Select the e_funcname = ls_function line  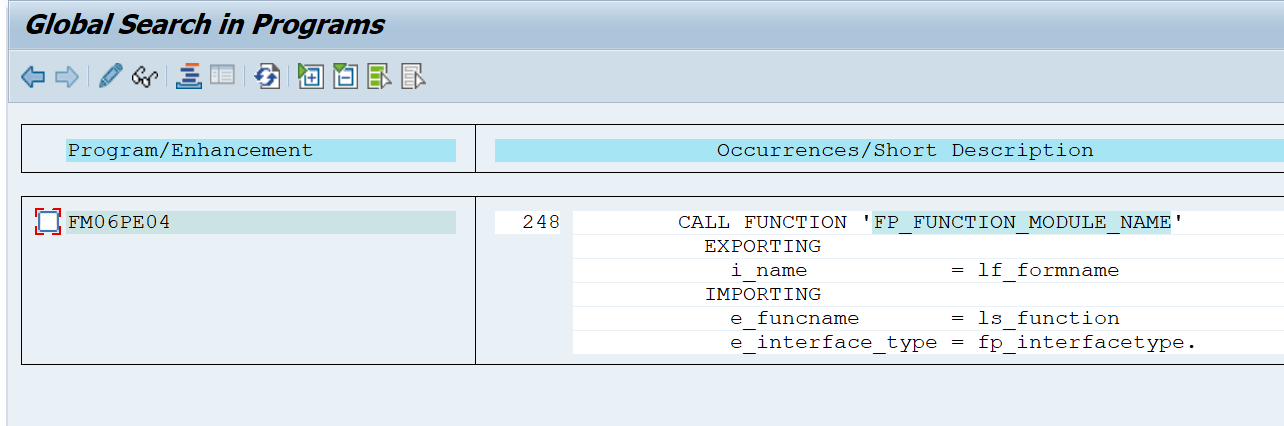click(x=924, y=318)
